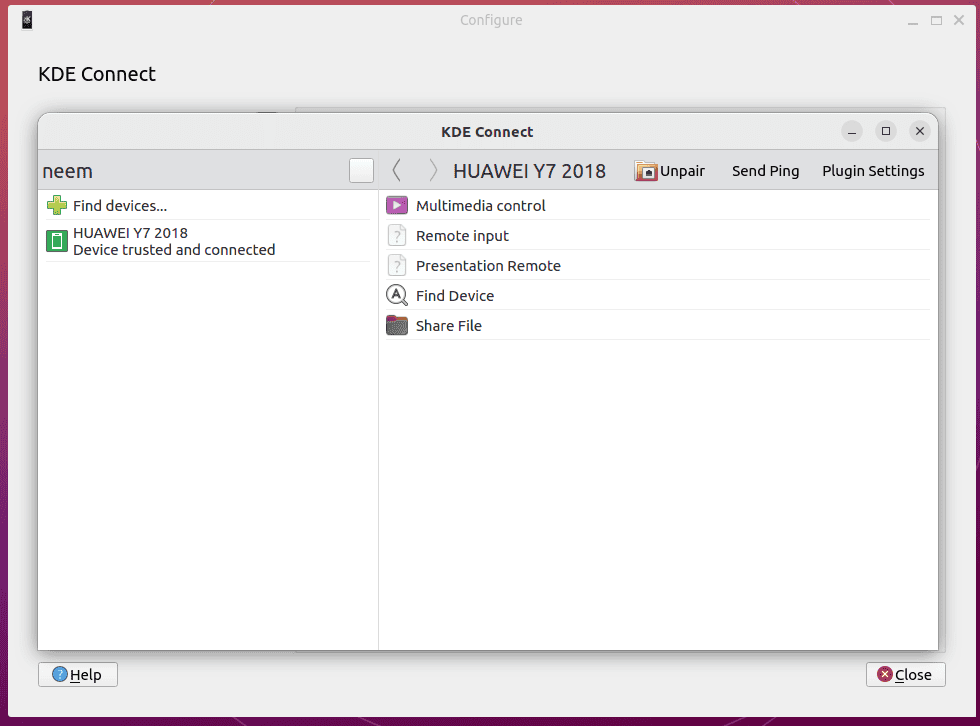
Task: Go back with the left chevron
Action: point(396,170)
